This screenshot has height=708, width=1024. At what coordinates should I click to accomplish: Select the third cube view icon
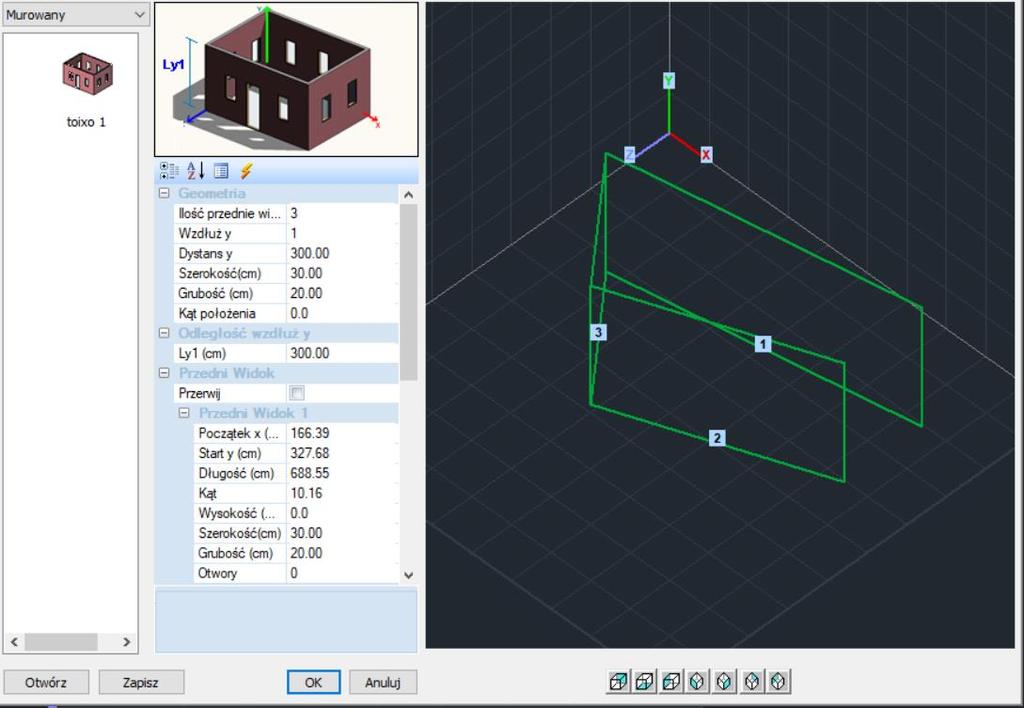click(671, 682)
